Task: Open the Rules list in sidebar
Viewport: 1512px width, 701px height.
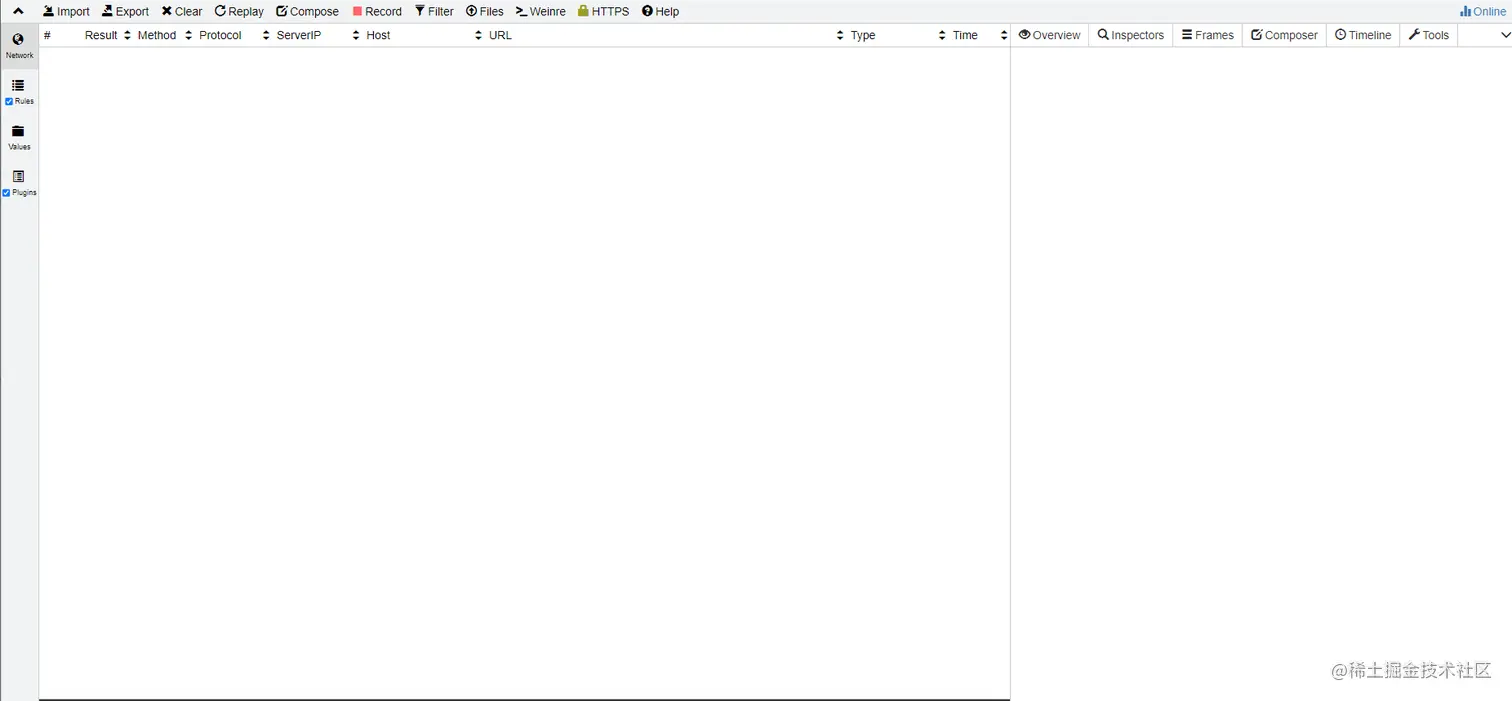Action: pyautogui.click(x=19, y=91)
